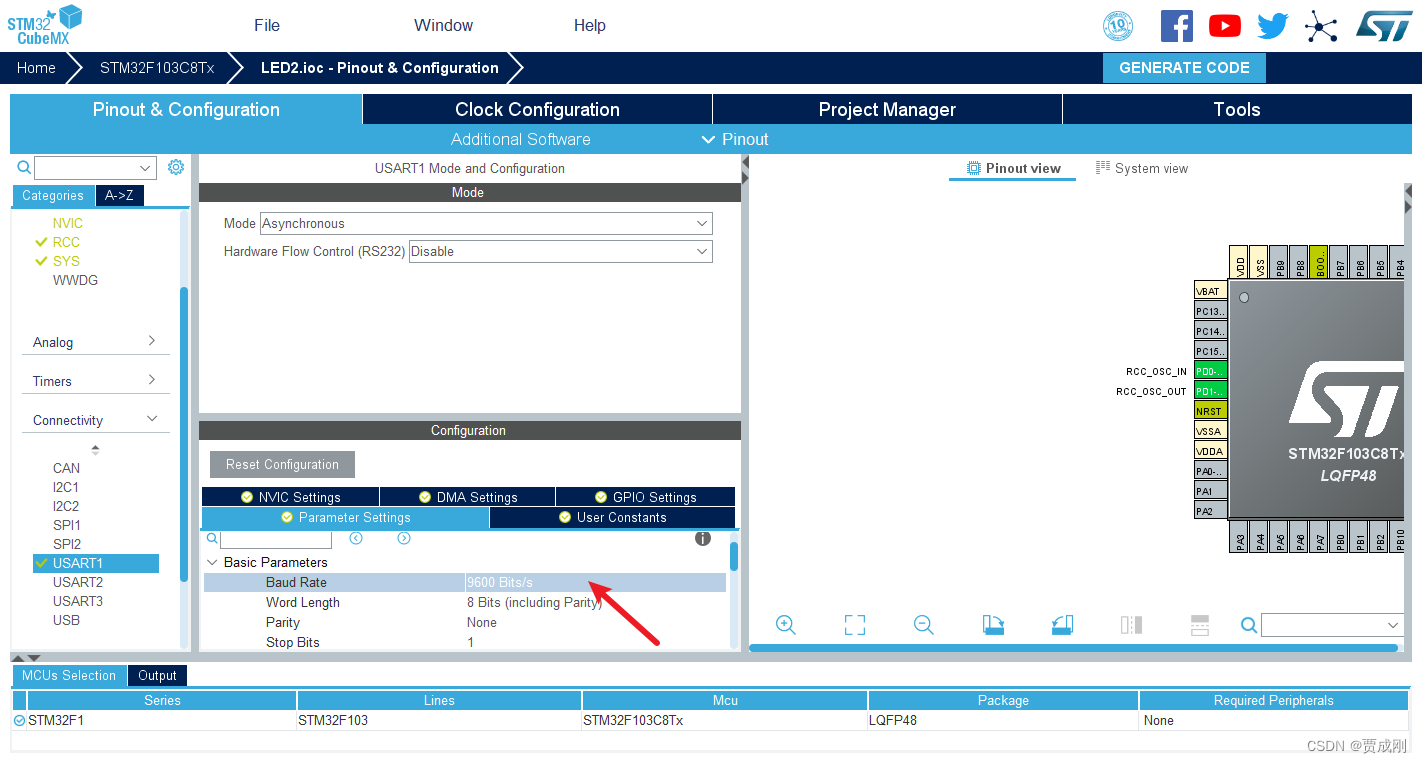This screenshot has height=763, width=1422.
Task: Switch to Clock Configuration tab
Action: (537, 110)
